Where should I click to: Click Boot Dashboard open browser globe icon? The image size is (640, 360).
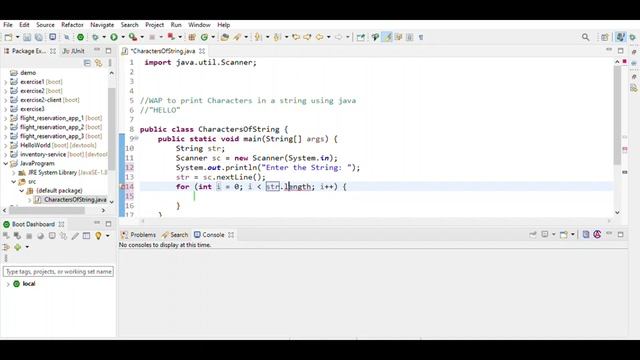point(40,236)
